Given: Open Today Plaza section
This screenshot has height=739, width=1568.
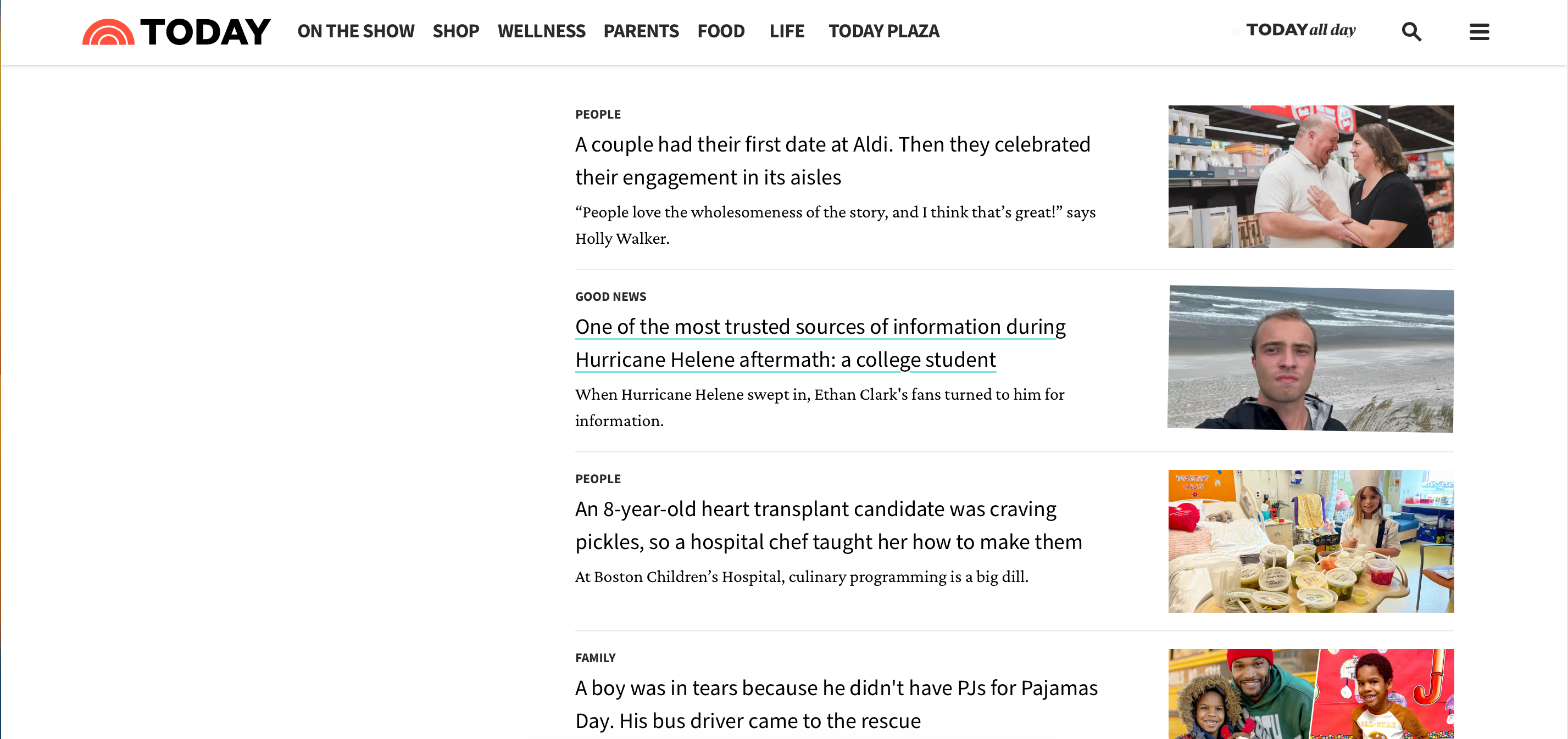Looking at the screenshot, I should tap(884, 32).
